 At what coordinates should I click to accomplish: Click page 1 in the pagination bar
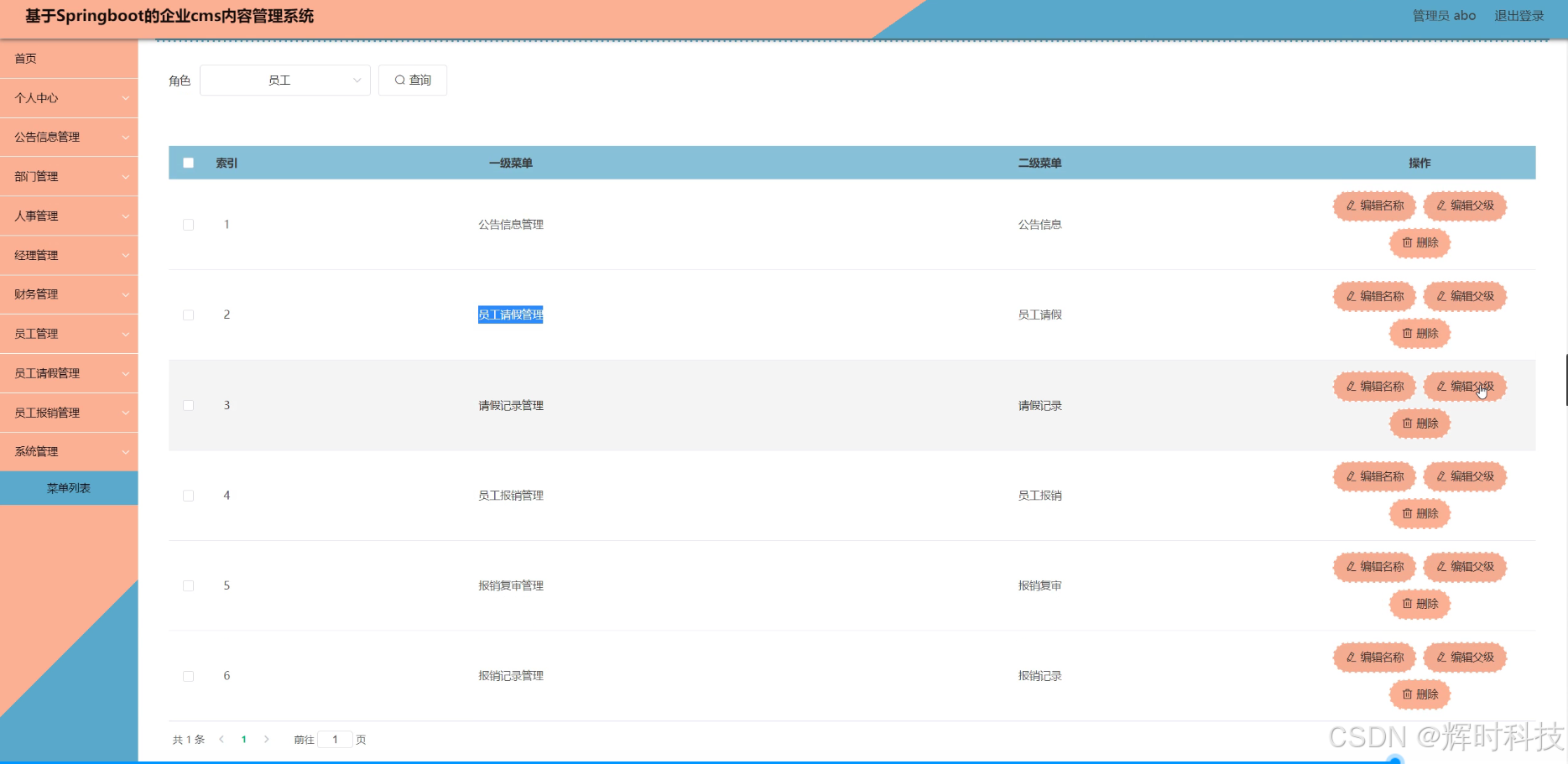(243, 739)
